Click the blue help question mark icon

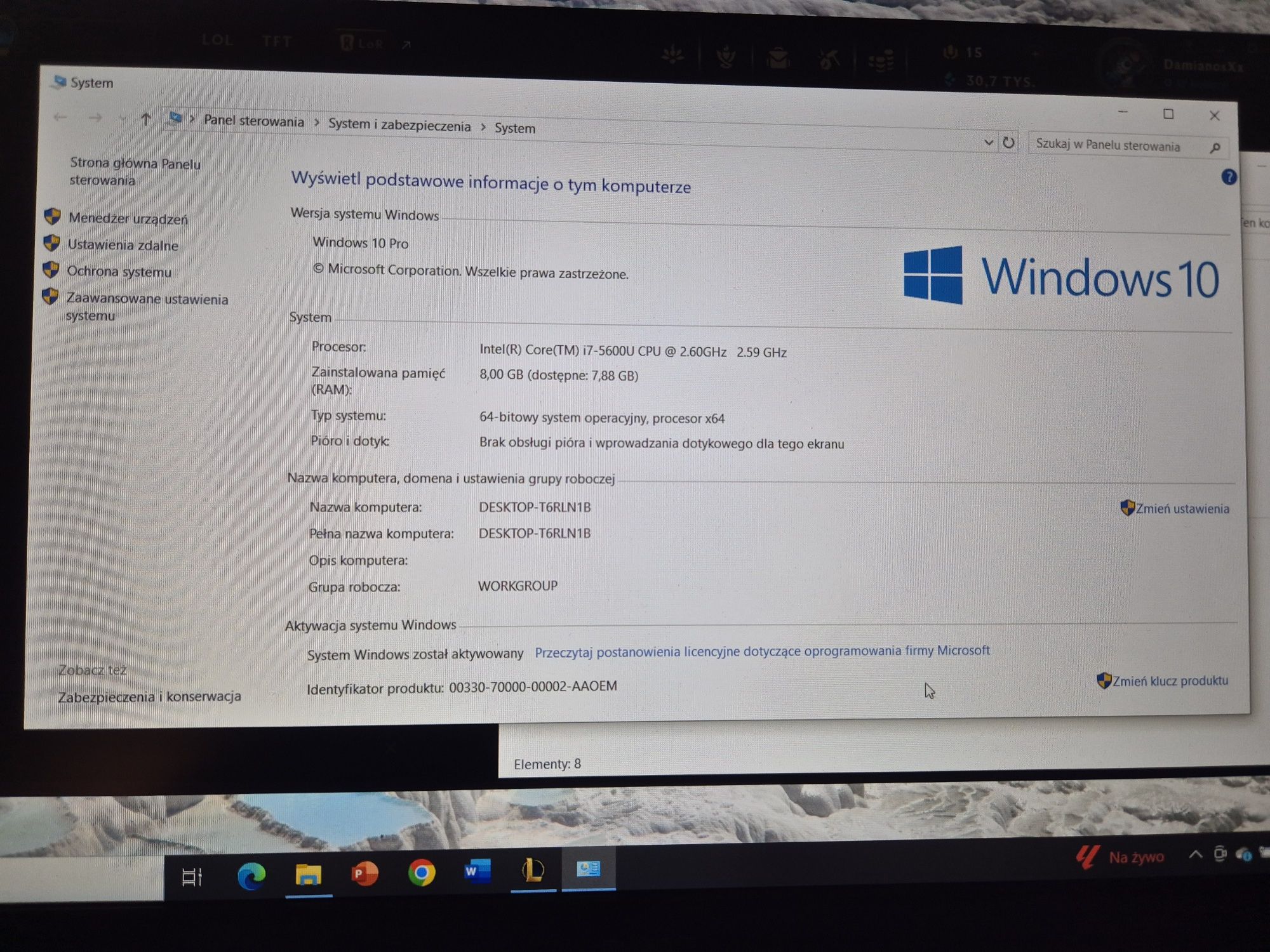click(x=1229, y=177)
